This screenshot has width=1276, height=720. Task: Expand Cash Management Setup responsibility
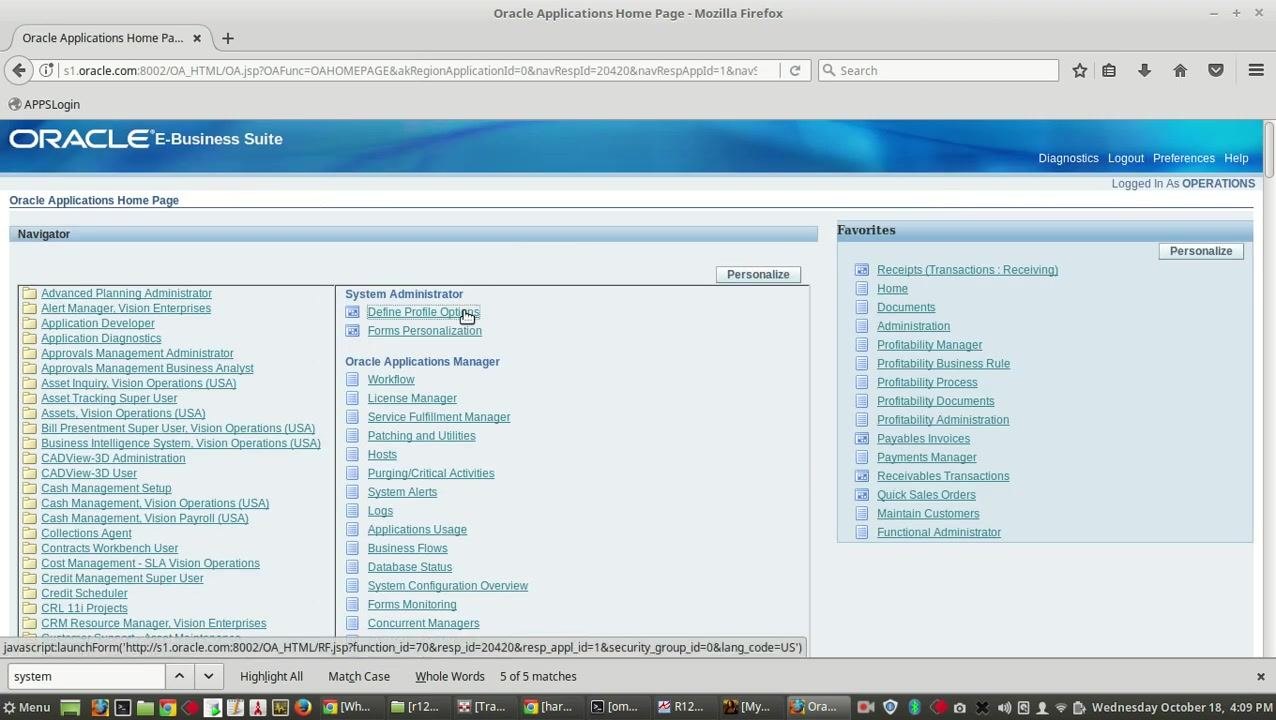[x=106, y=488]
